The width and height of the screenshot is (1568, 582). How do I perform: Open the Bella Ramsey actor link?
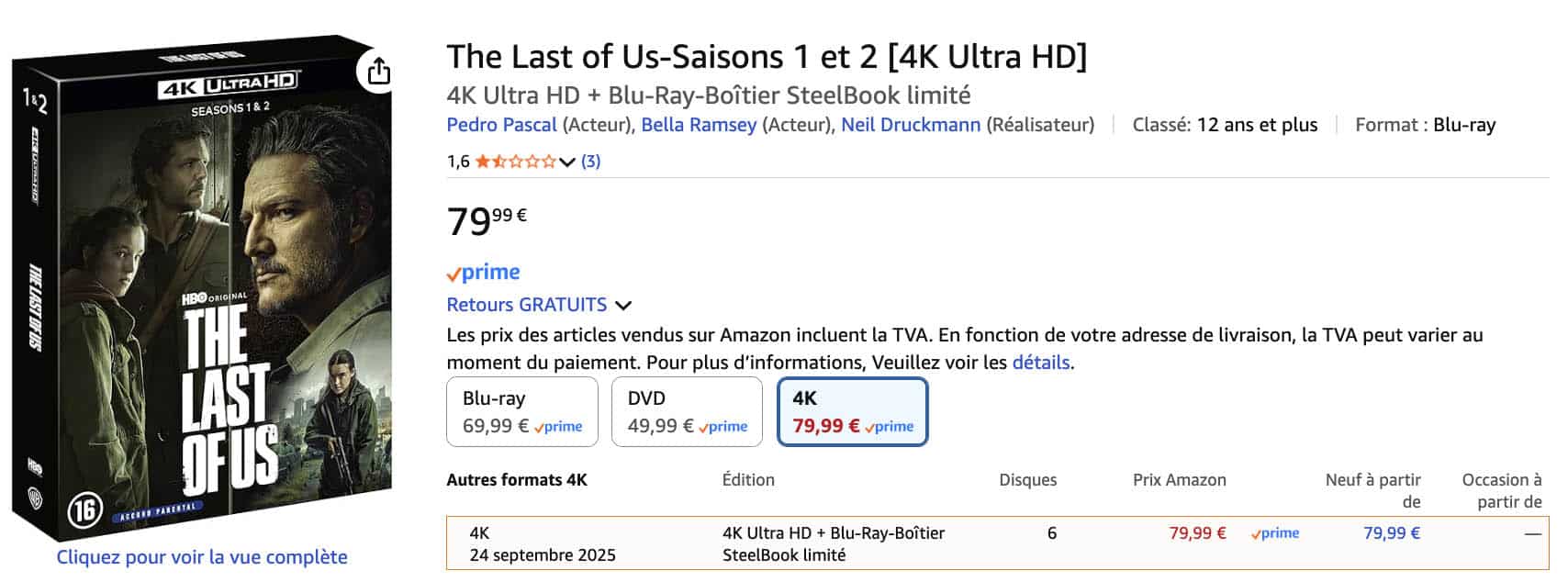699,125
